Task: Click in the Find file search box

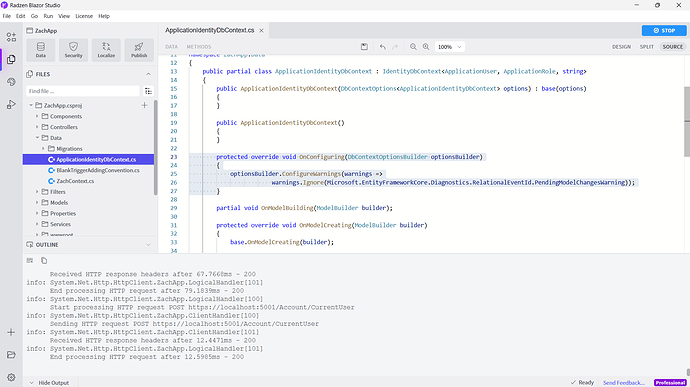Action: click(83, 91)
